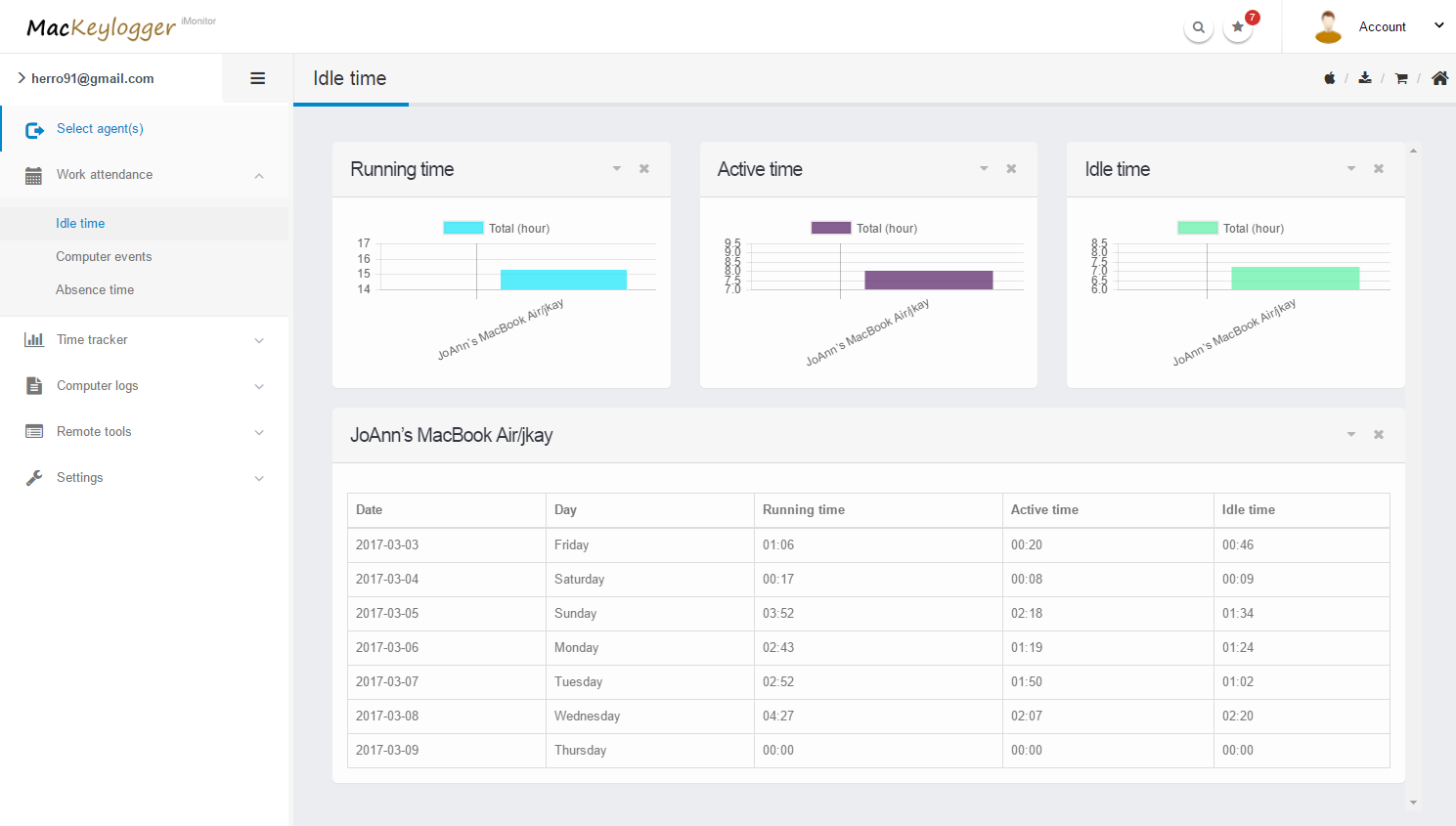The image size is (1456, 826).
Task: Click the herro91@gmail.com account label
Action: (x=92, y=79)
